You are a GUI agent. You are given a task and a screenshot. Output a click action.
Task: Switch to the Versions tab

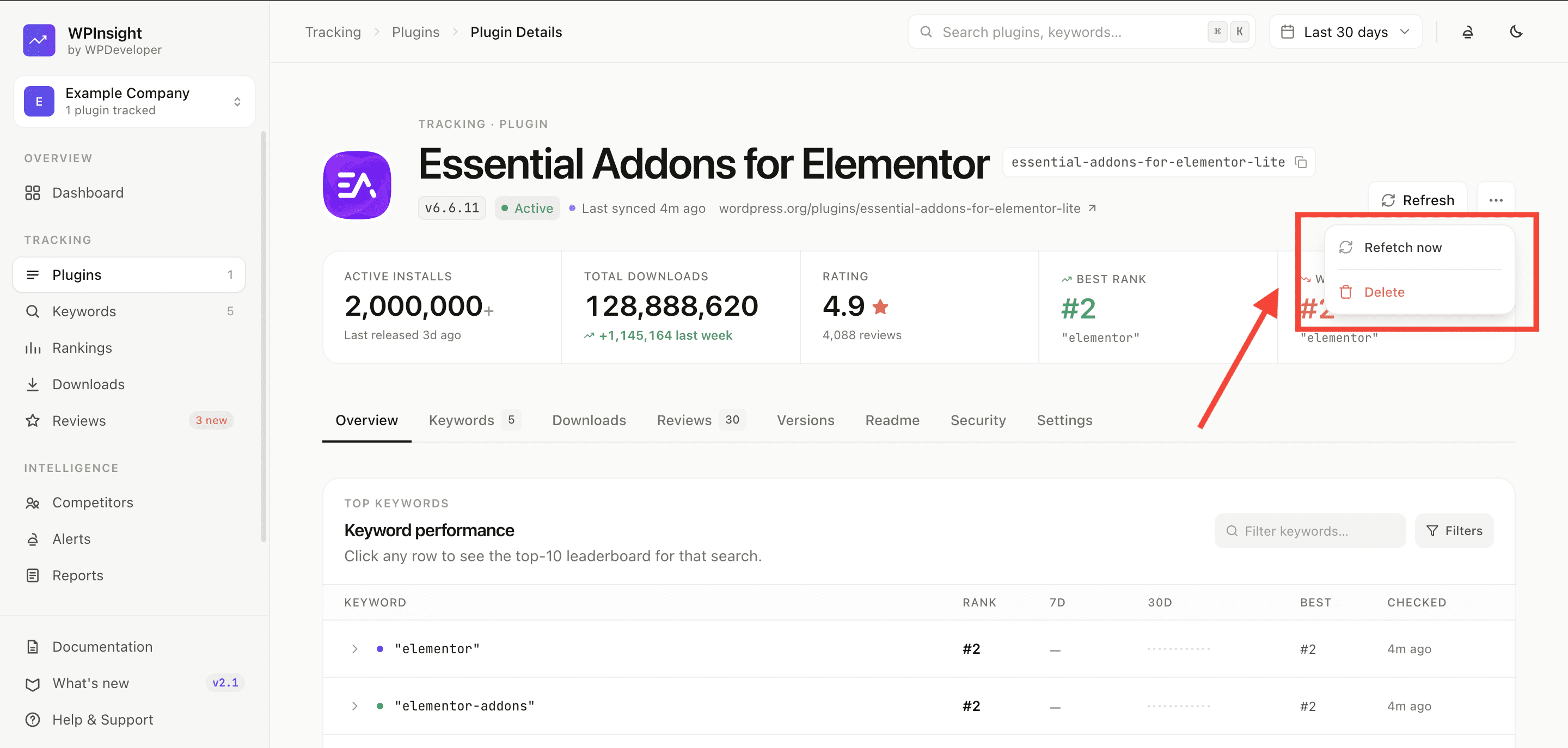805,421
